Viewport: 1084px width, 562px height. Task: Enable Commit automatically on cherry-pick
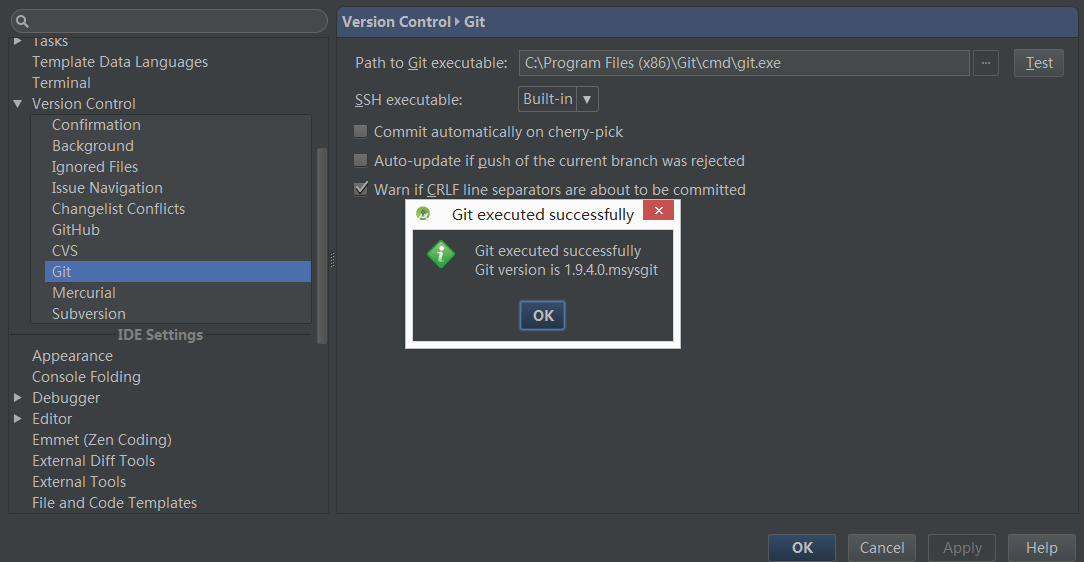coord(361,132)
